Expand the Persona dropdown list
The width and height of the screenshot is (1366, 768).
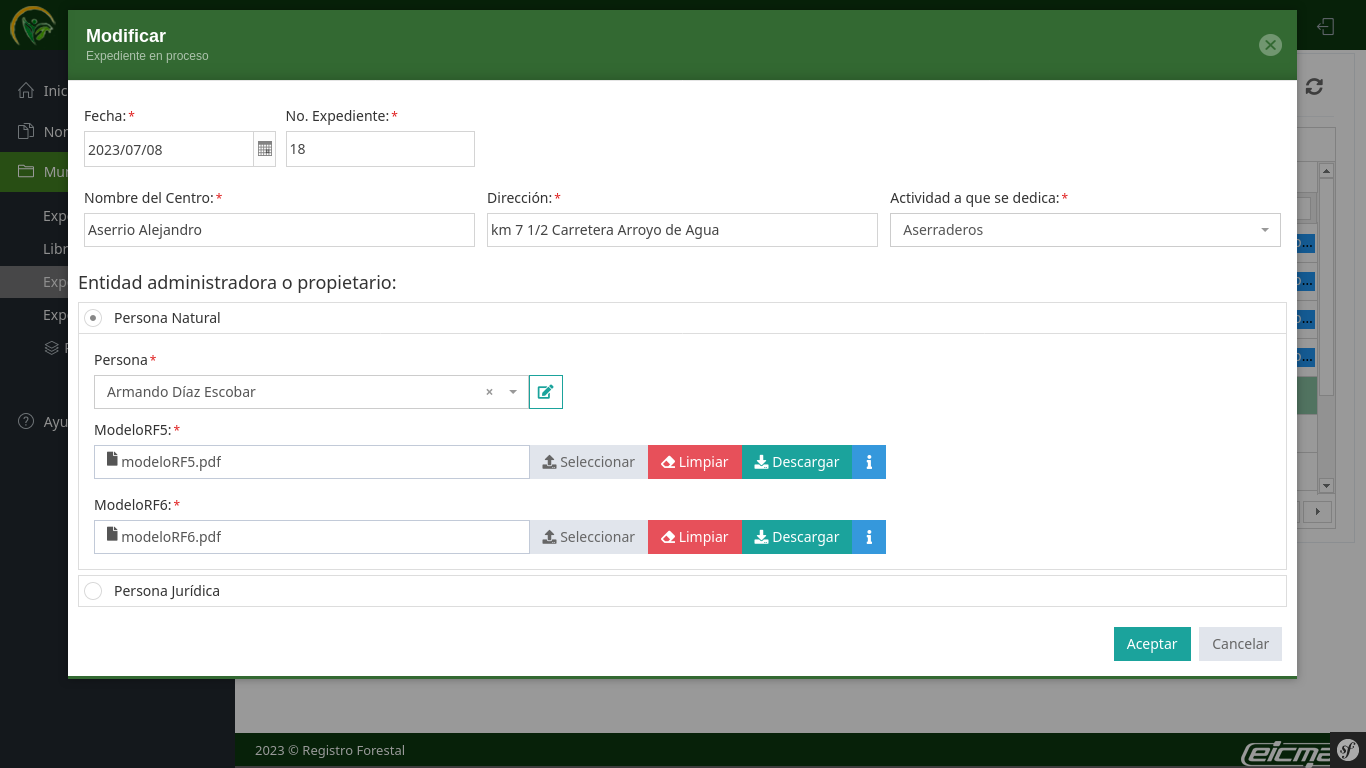[x=513, y=392]
